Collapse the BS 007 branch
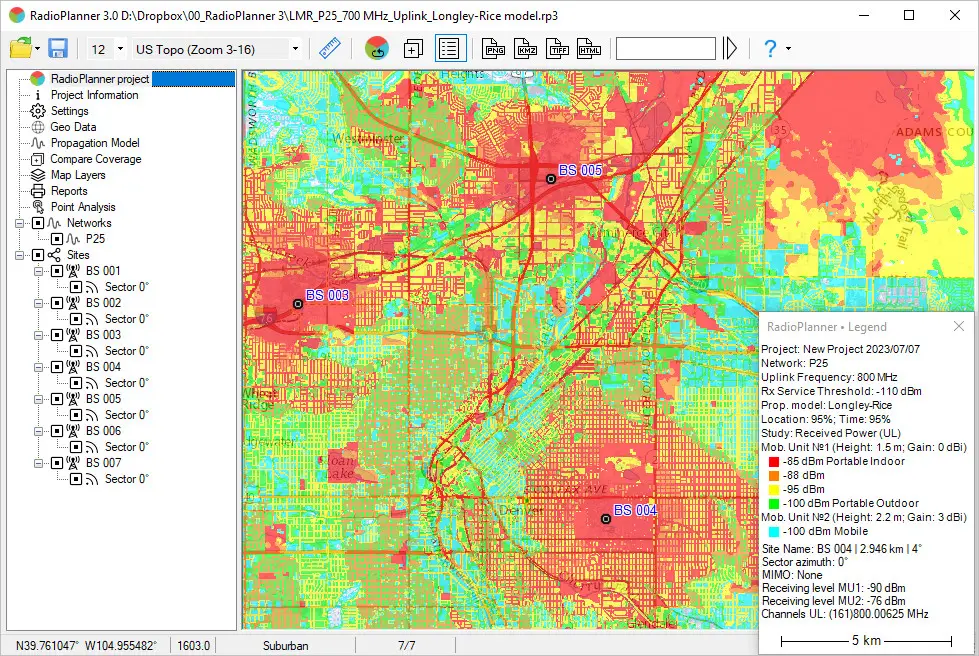This screenshot has width=979, height=656. [39, 463]
